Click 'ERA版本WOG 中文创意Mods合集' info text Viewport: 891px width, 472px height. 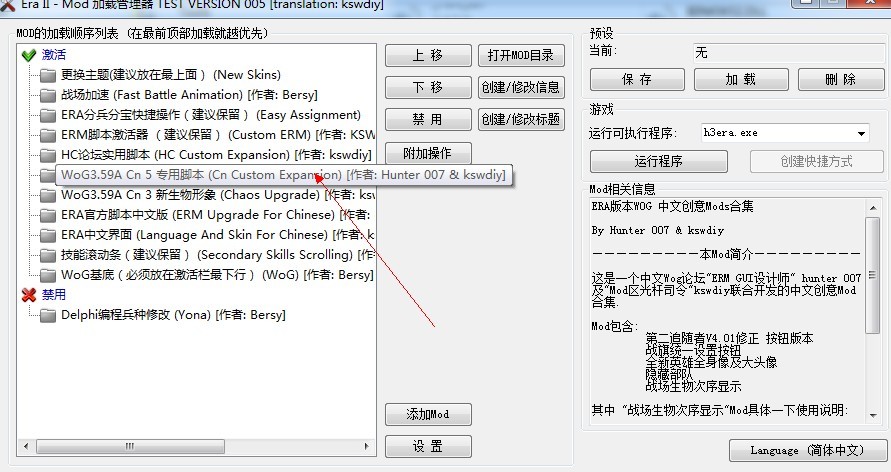[x=672, y=206]
